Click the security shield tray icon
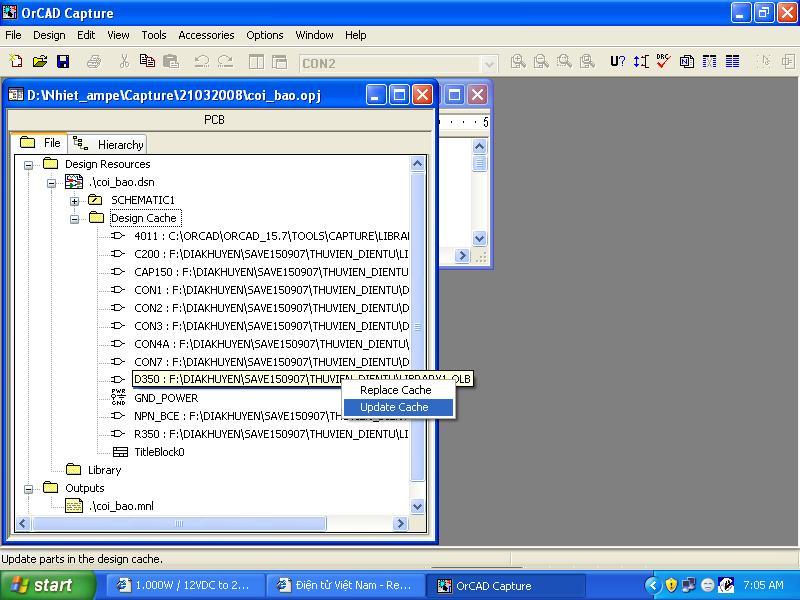Screen dimensions: 800x600 671,585
